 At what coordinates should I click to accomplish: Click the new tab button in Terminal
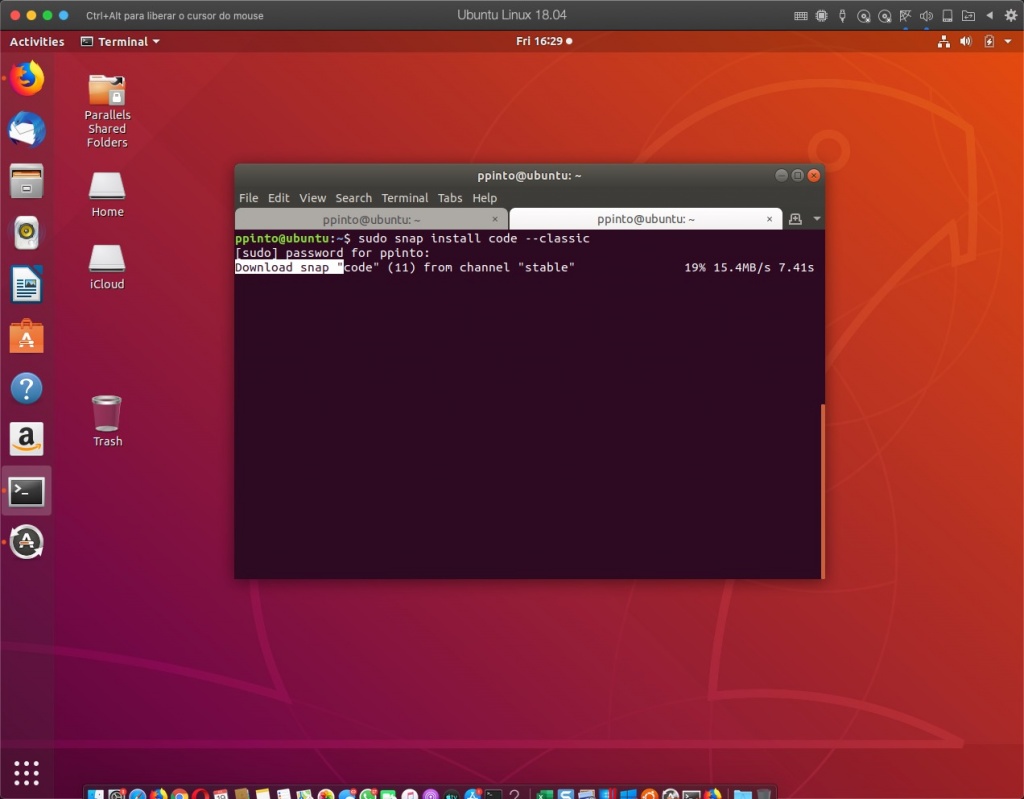tap(795, 219)
